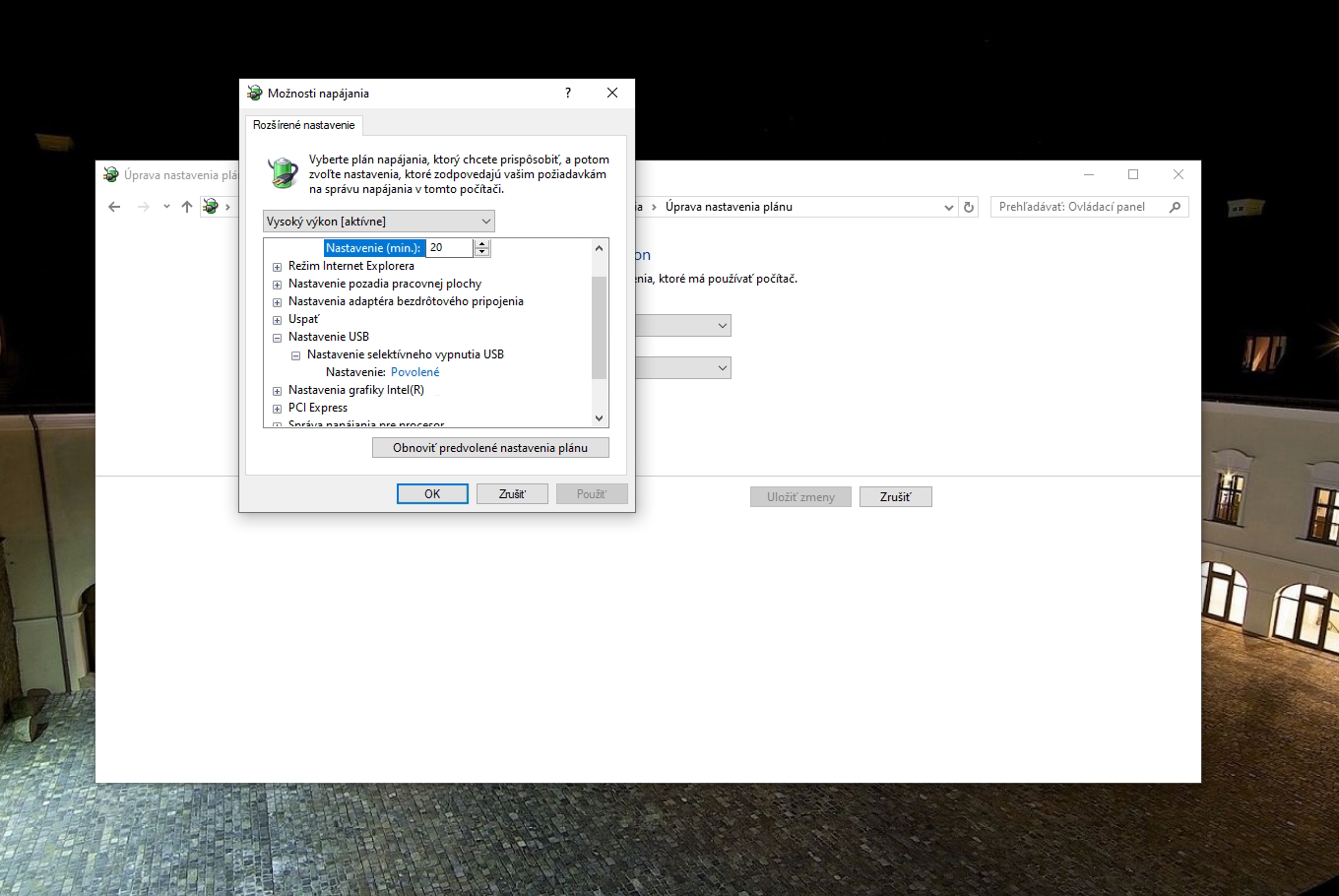The height and width of the screenshot is (896, 1339).
Task: Click the Back arrow in Control Panel window
Action: [114, 207]
